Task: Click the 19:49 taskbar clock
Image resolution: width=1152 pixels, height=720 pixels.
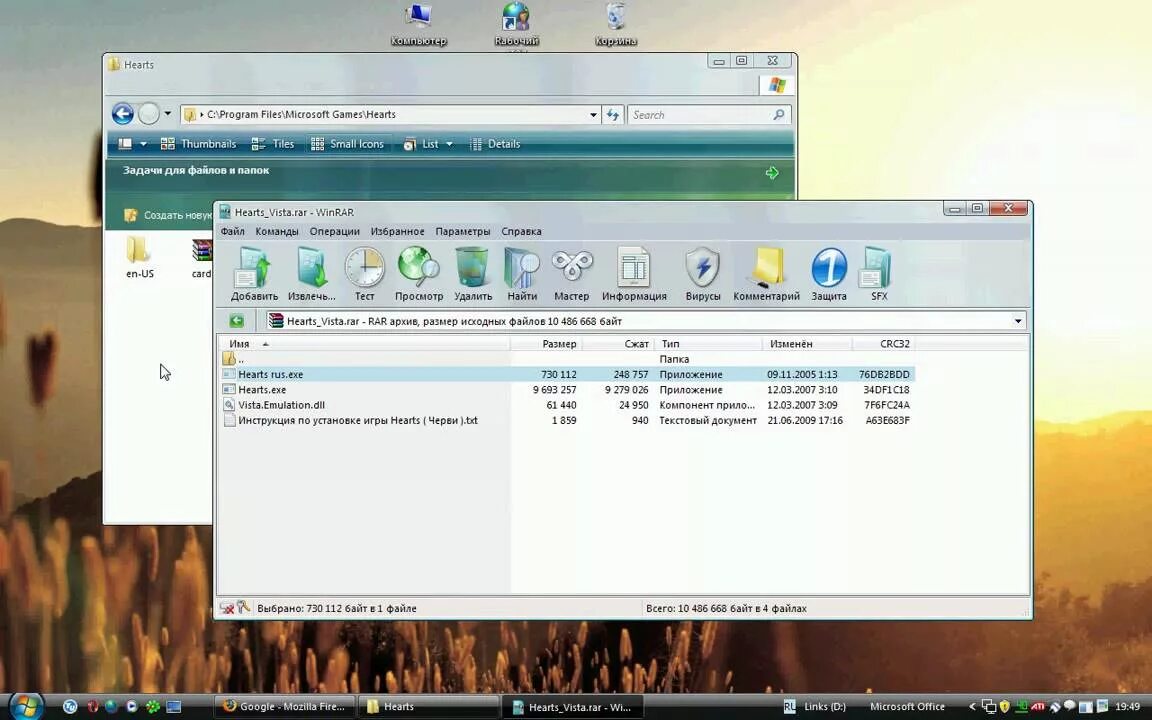Action: click(1127, 707)
